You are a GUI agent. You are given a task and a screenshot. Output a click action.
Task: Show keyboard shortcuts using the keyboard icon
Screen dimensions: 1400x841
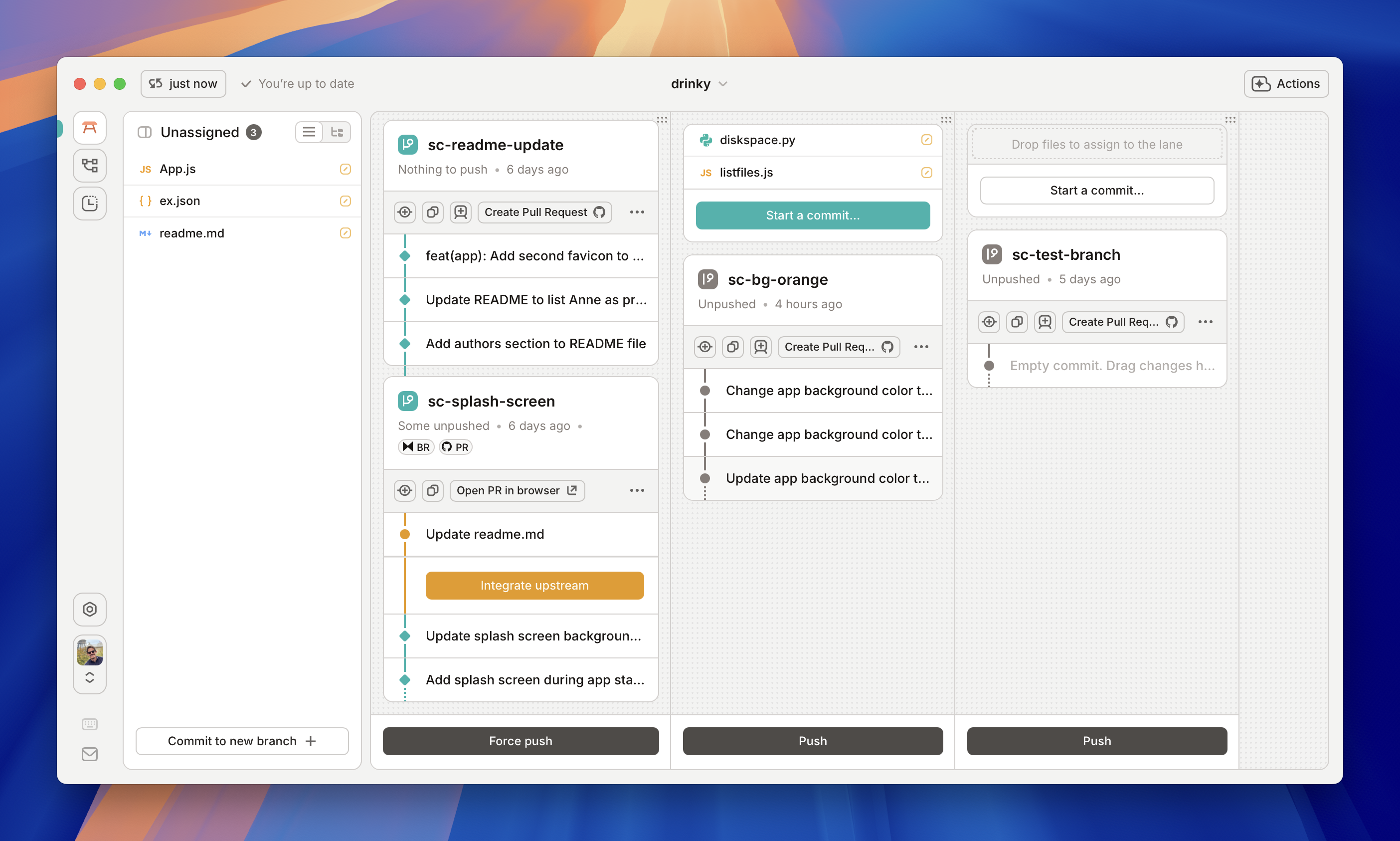[89, 724]
